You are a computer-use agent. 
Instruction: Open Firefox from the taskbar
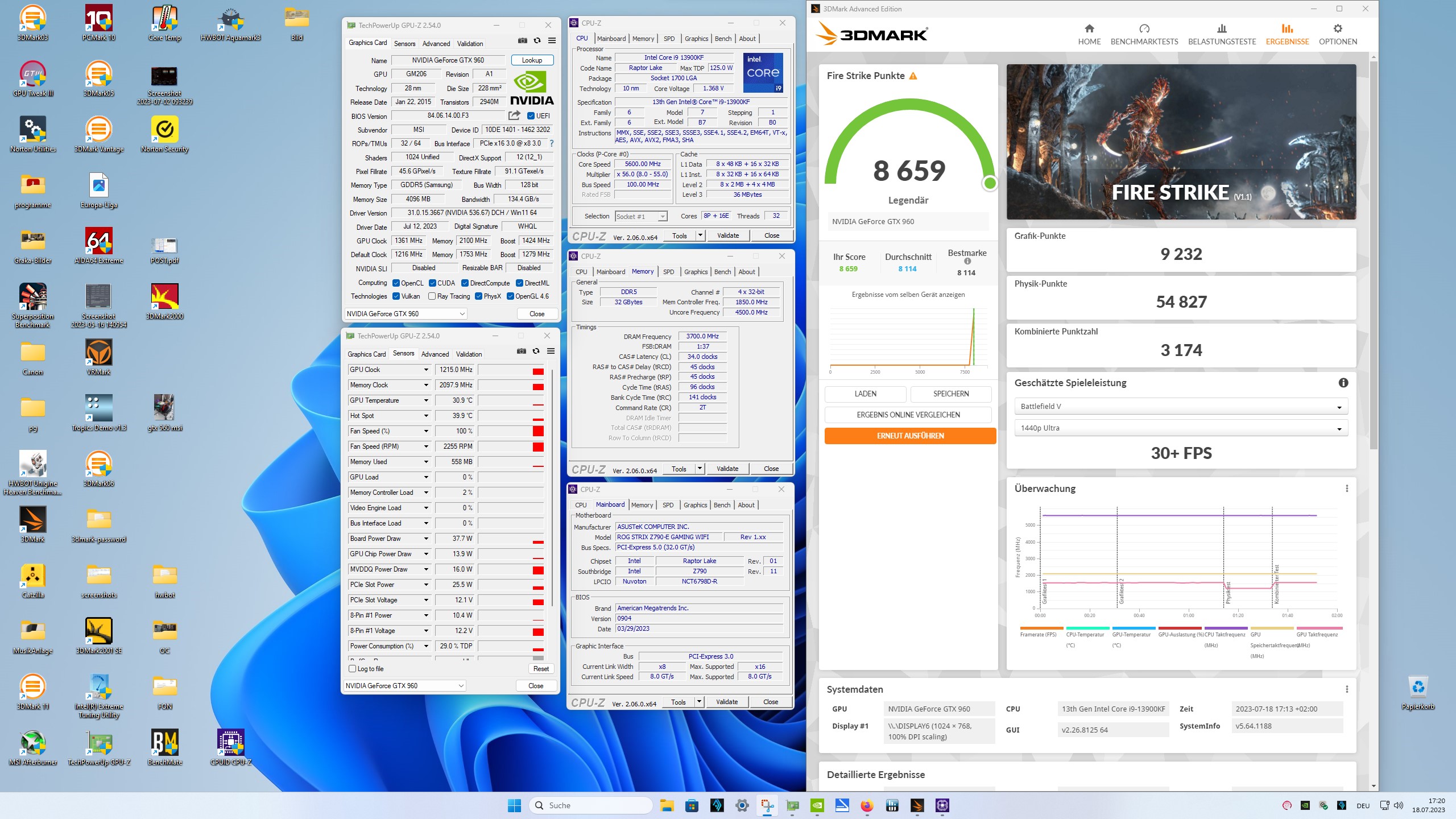point(866,805)
